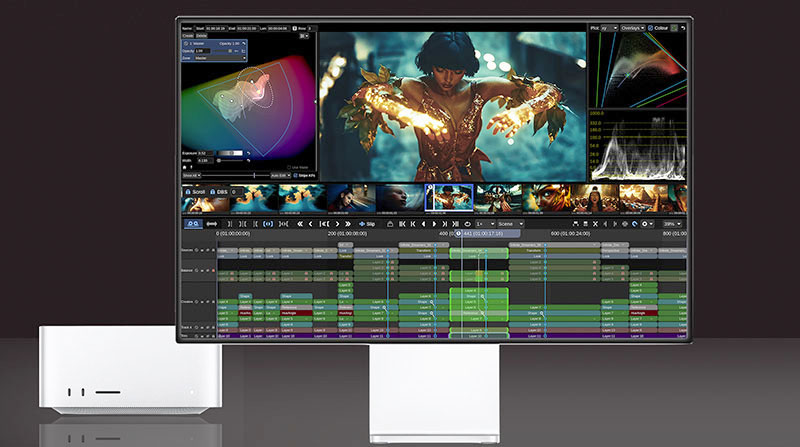800x447 pixels.
Task: Toggle the Row checkbox in top bar
Action: click(x=295, y=29)
